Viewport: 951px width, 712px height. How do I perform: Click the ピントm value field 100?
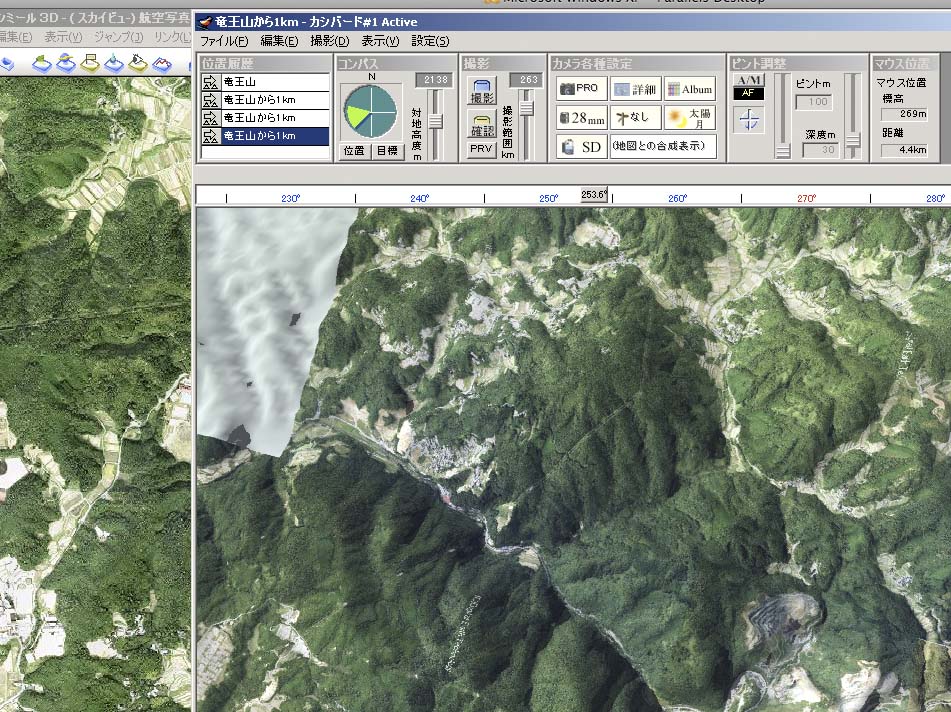(814, 102)
